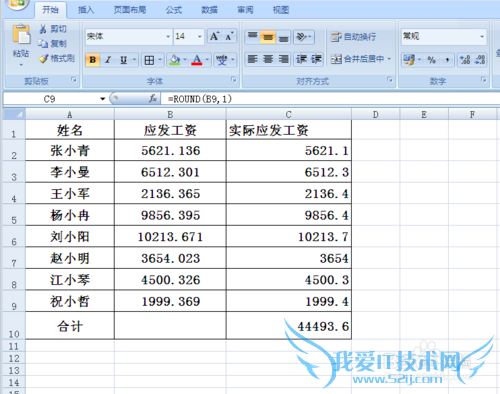Select the Format Painter brush
This screenshot has height=394, width=500.
(x=43, y=58)
